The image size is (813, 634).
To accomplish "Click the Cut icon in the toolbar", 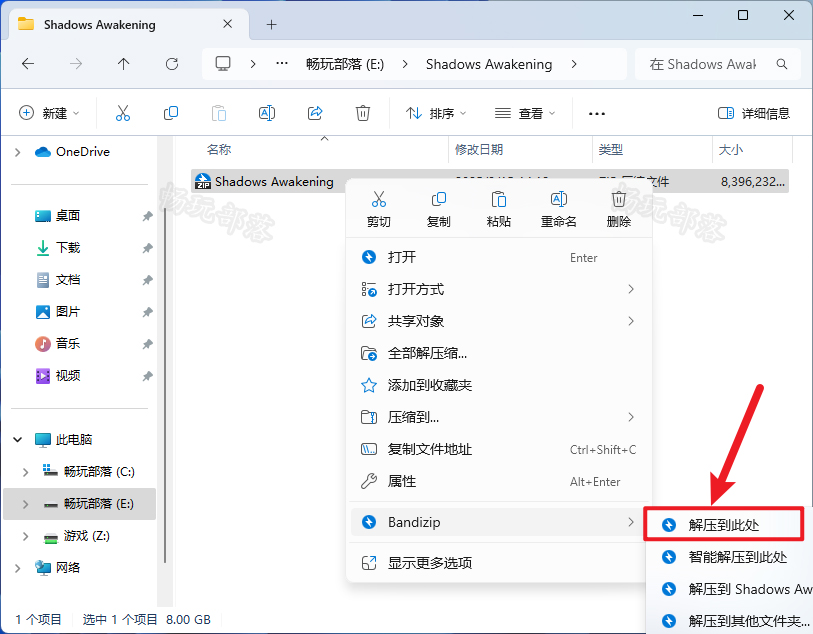I will [x=123, y=113].
